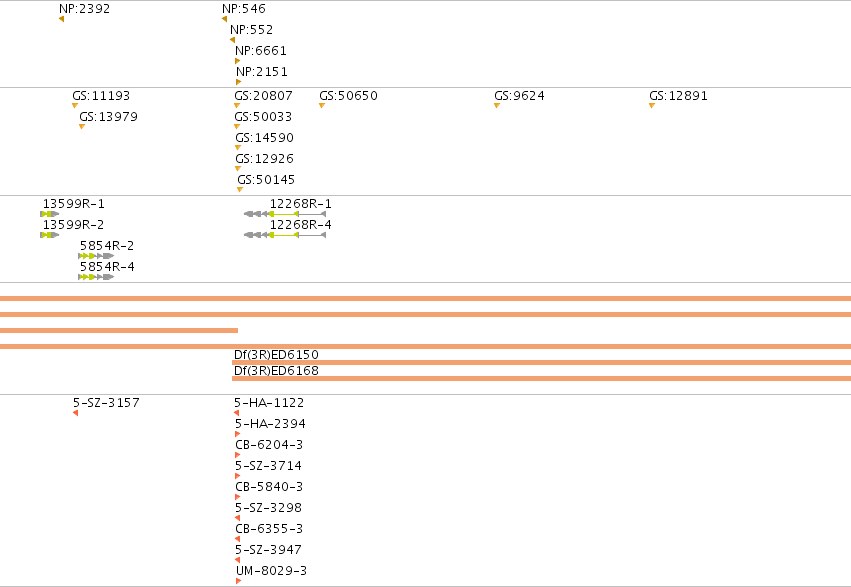Click the NP:552 insertion marker triangle

pos(232,40)
